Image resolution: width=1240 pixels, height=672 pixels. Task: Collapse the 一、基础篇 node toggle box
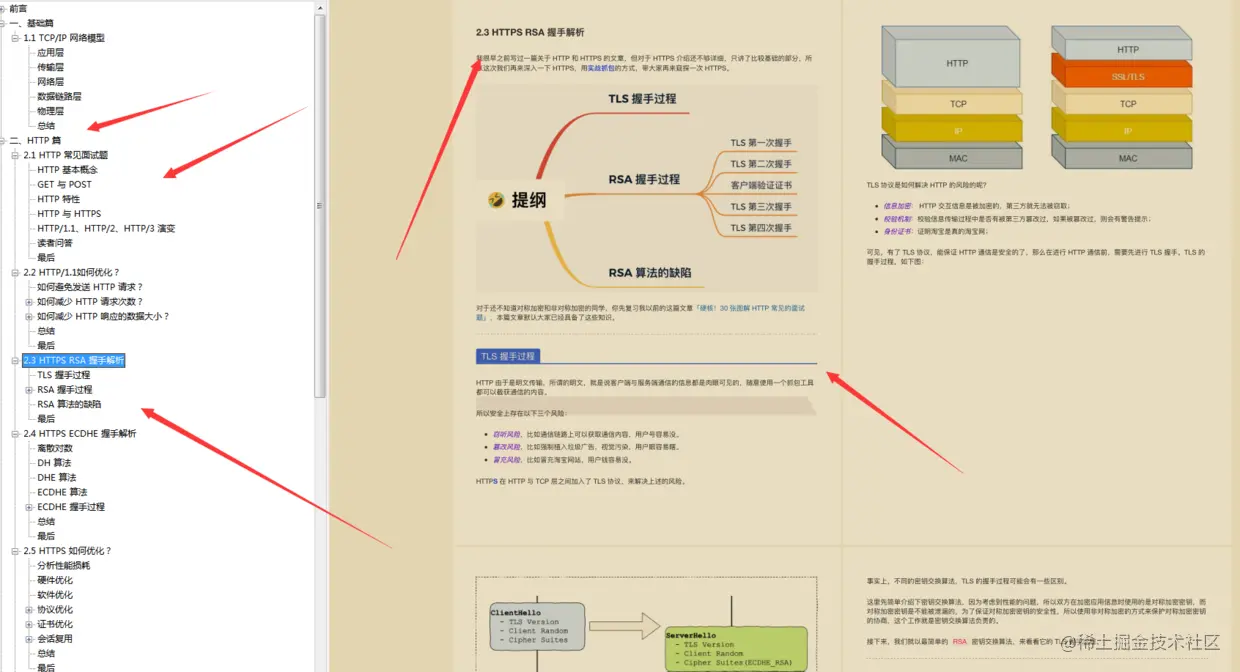(x=3, y=23)
